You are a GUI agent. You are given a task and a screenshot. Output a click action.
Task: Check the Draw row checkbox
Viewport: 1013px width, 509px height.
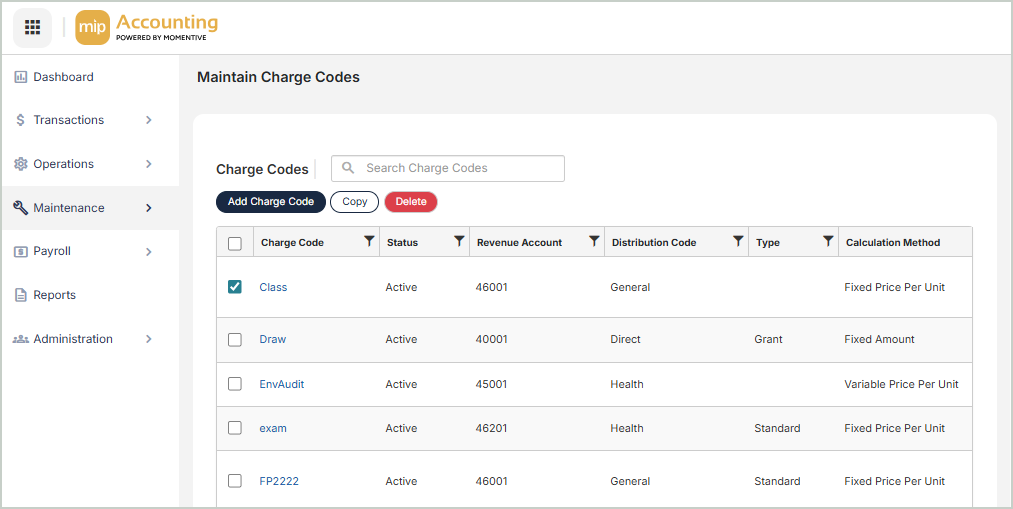235,339
